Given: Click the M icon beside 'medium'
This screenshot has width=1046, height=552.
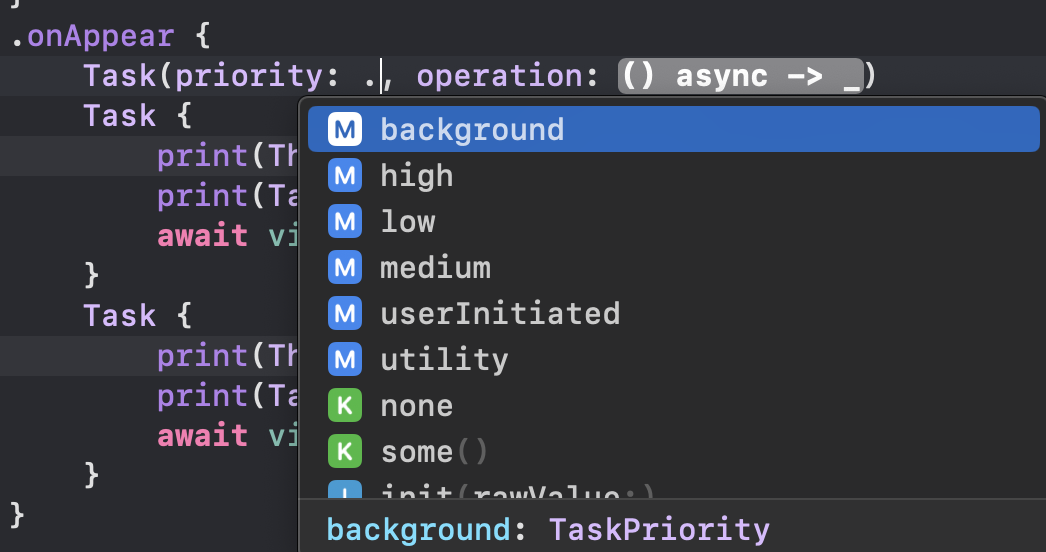Looking at the screenshot, I should click(345, 268).
